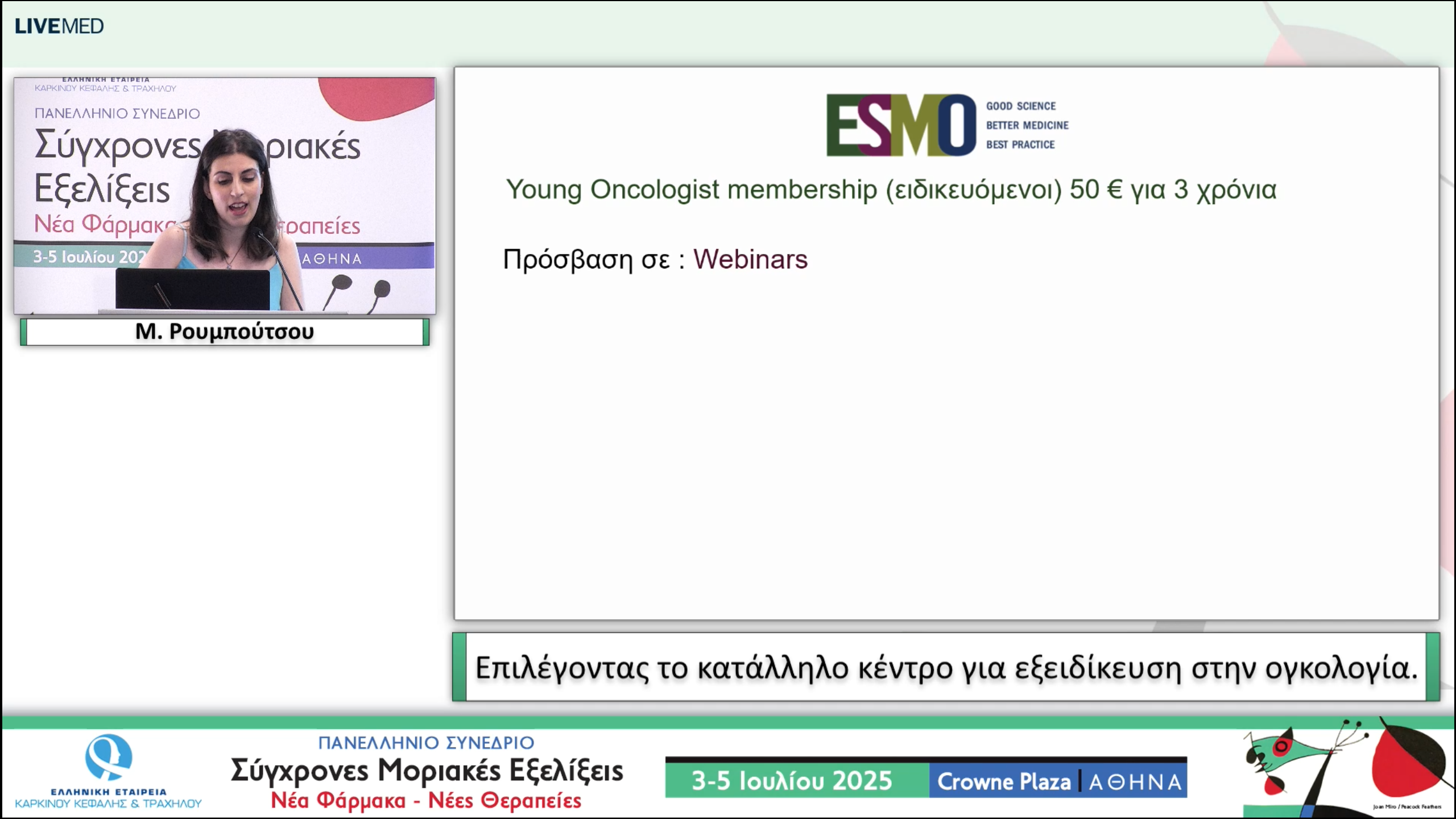Viewport: 1456px width, 819px height.
Task: Expand the speaker video thumbnail
Action: tap(225, 191)
